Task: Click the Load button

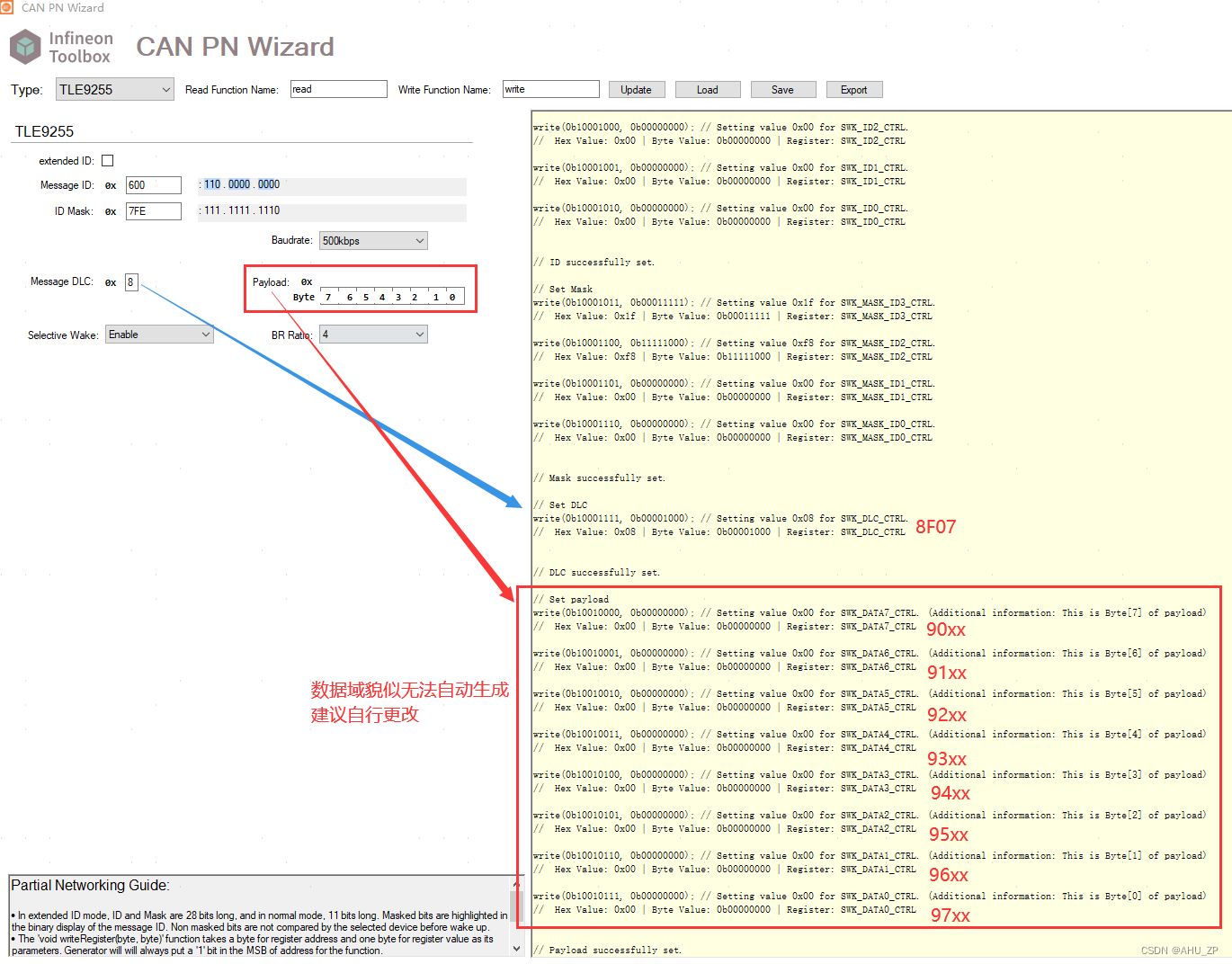Action: [708, 89]
